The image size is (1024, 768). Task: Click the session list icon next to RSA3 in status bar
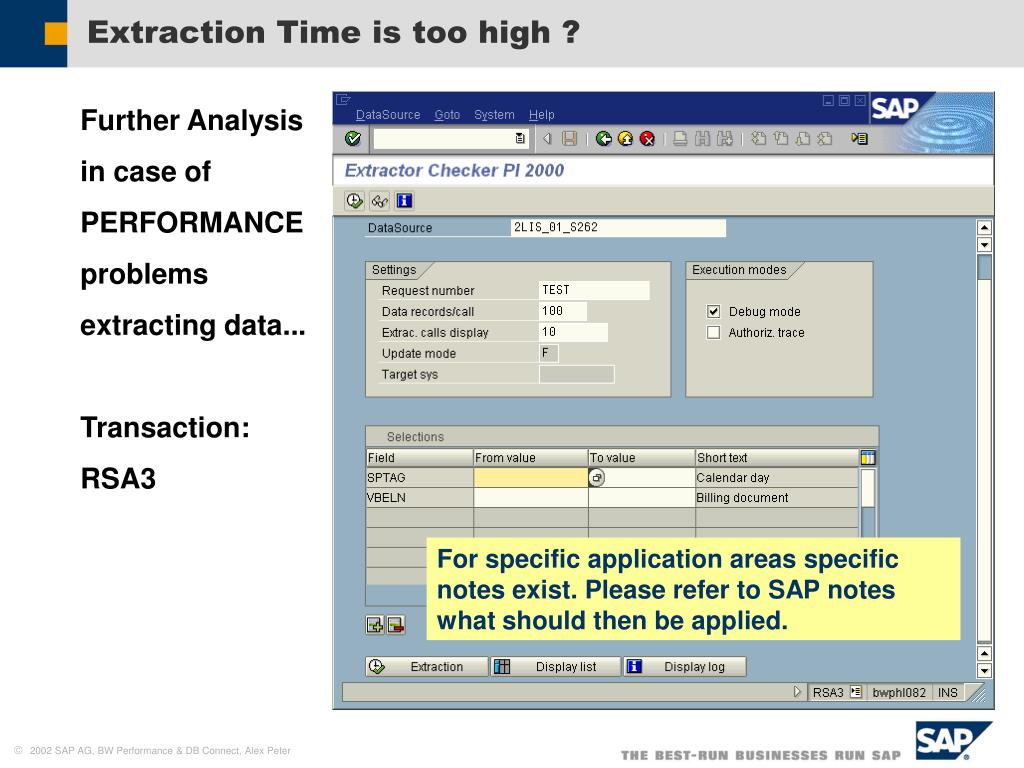[x=856, y=692]
